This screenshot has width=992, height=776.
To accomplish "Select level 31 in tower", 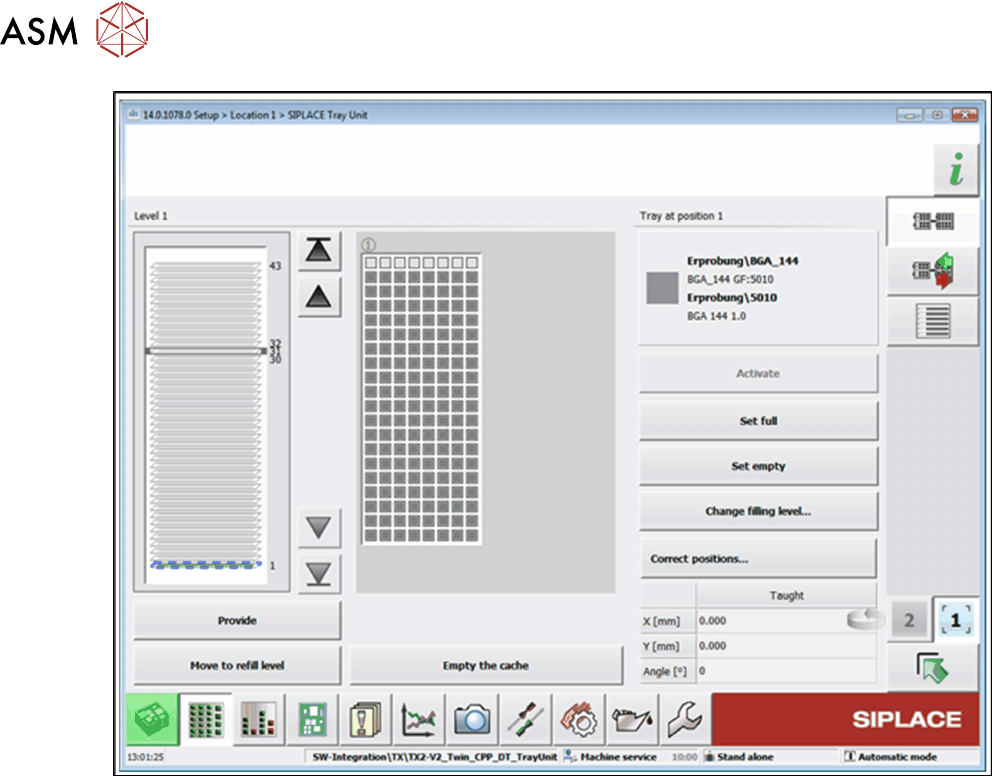I will tap(206, 351).
